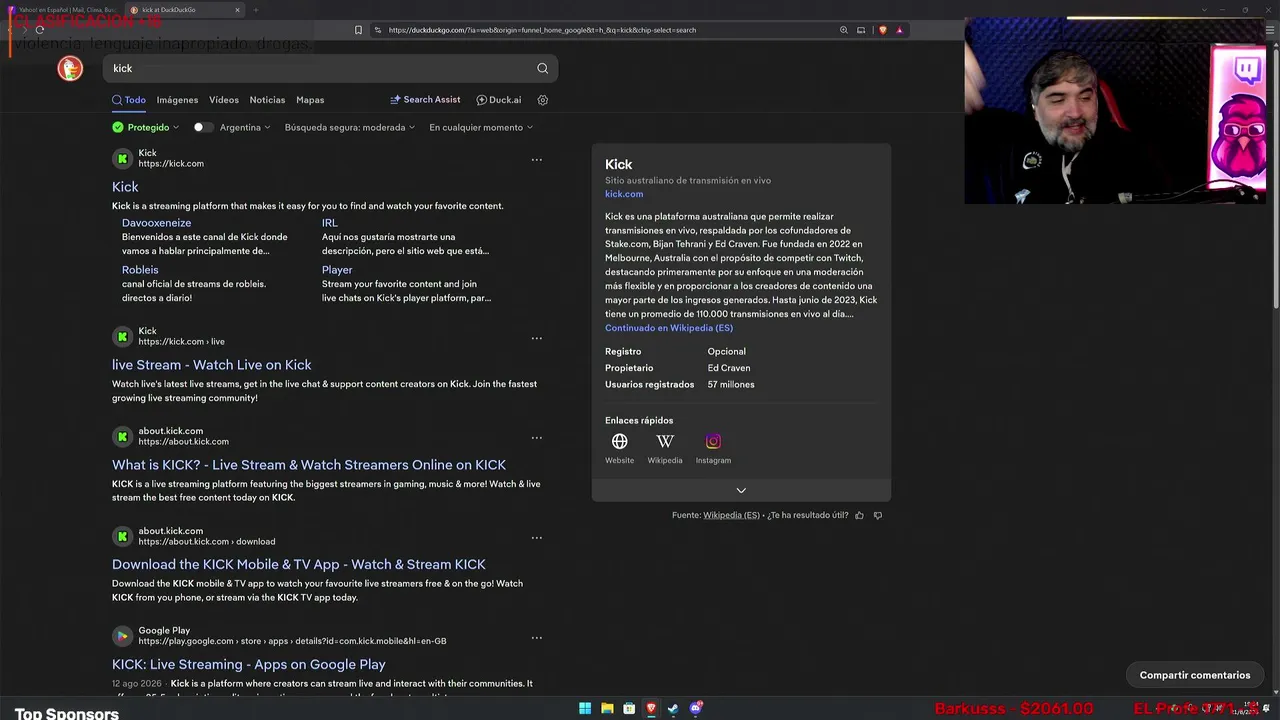Open options for the Download KICK app result

(537, 537)
